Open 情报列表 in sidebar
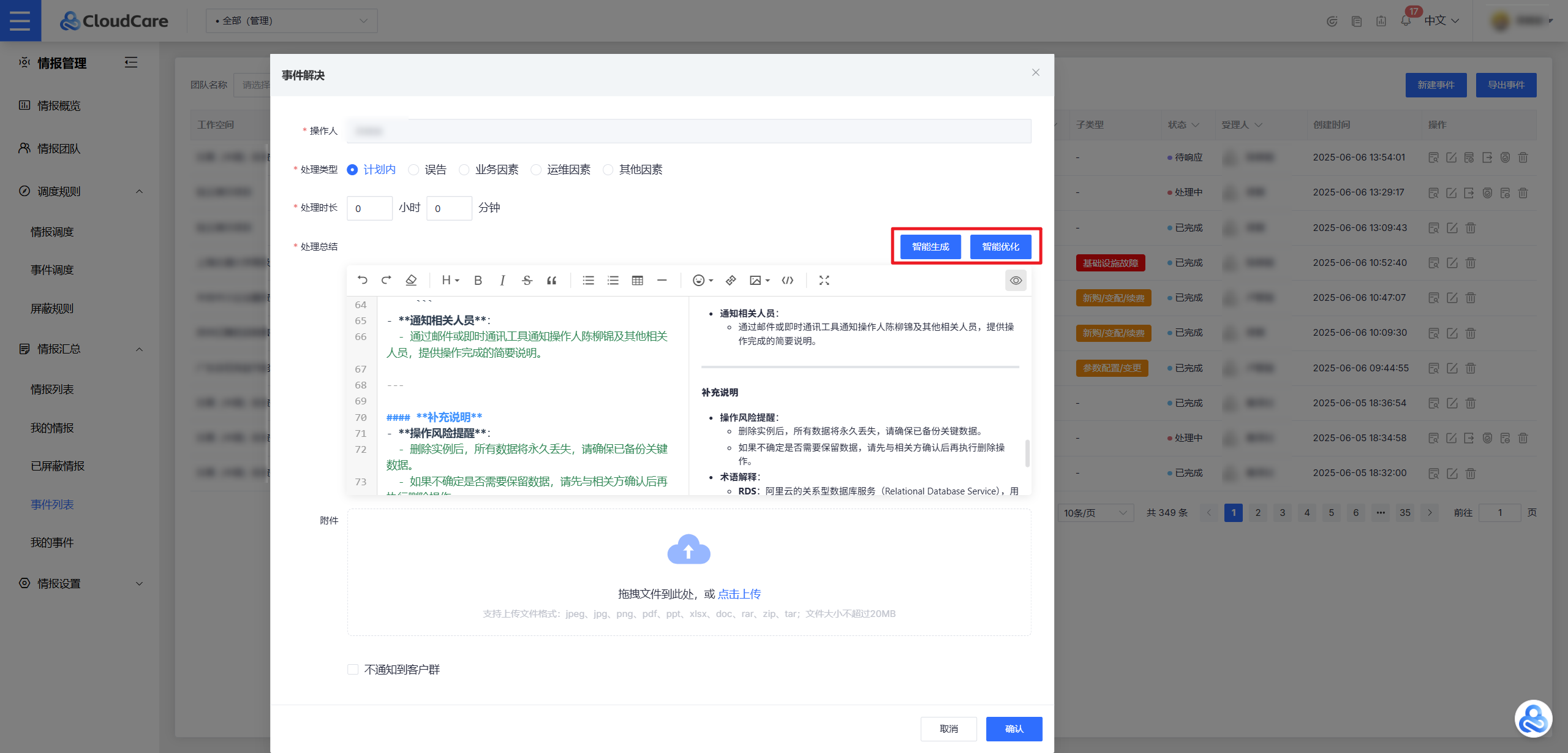This screenshot has width=1568, height=753. 52,389
